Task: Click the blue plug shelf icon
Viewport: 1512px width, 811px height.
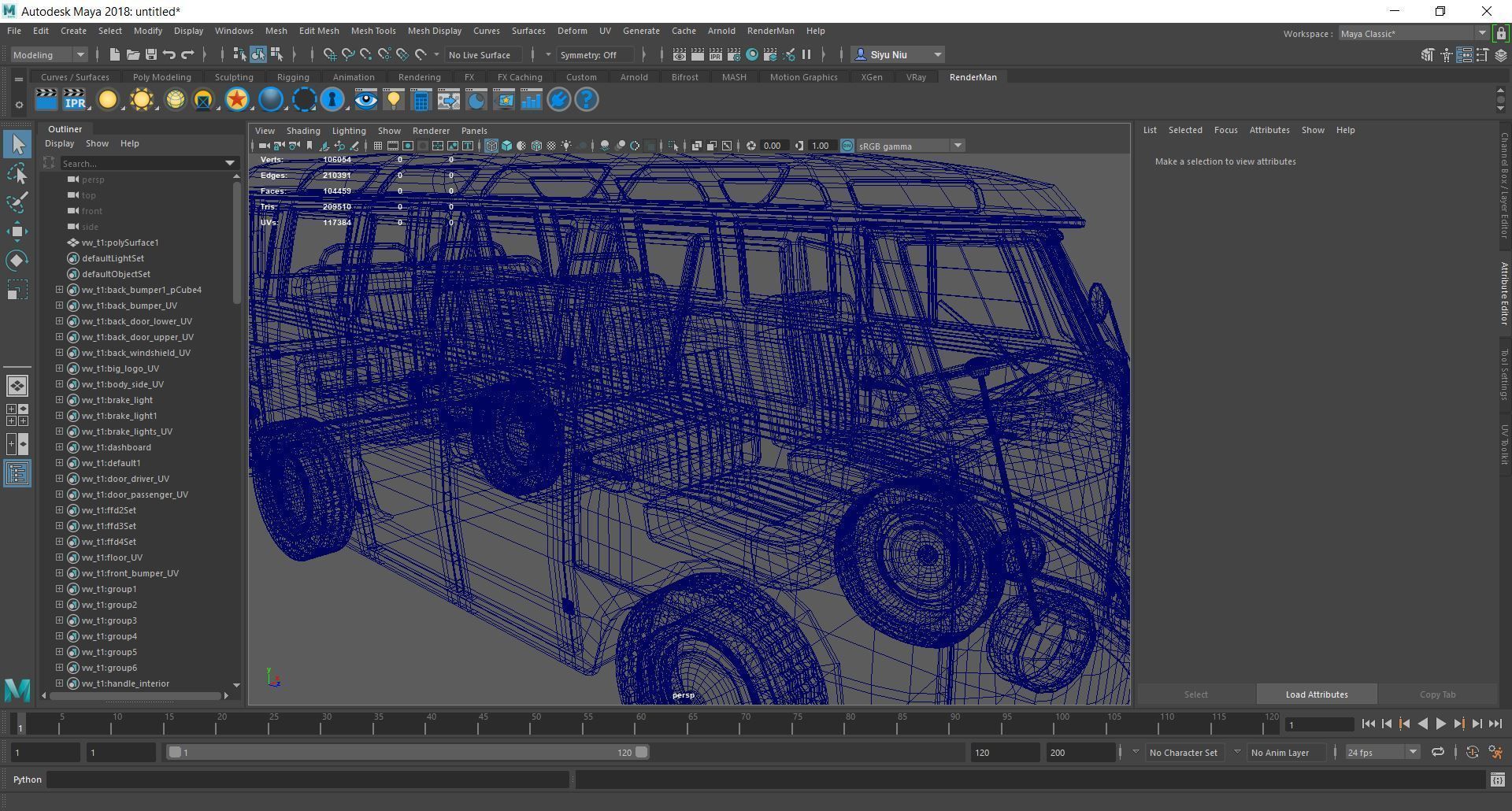Action: [x=559, y=100]
